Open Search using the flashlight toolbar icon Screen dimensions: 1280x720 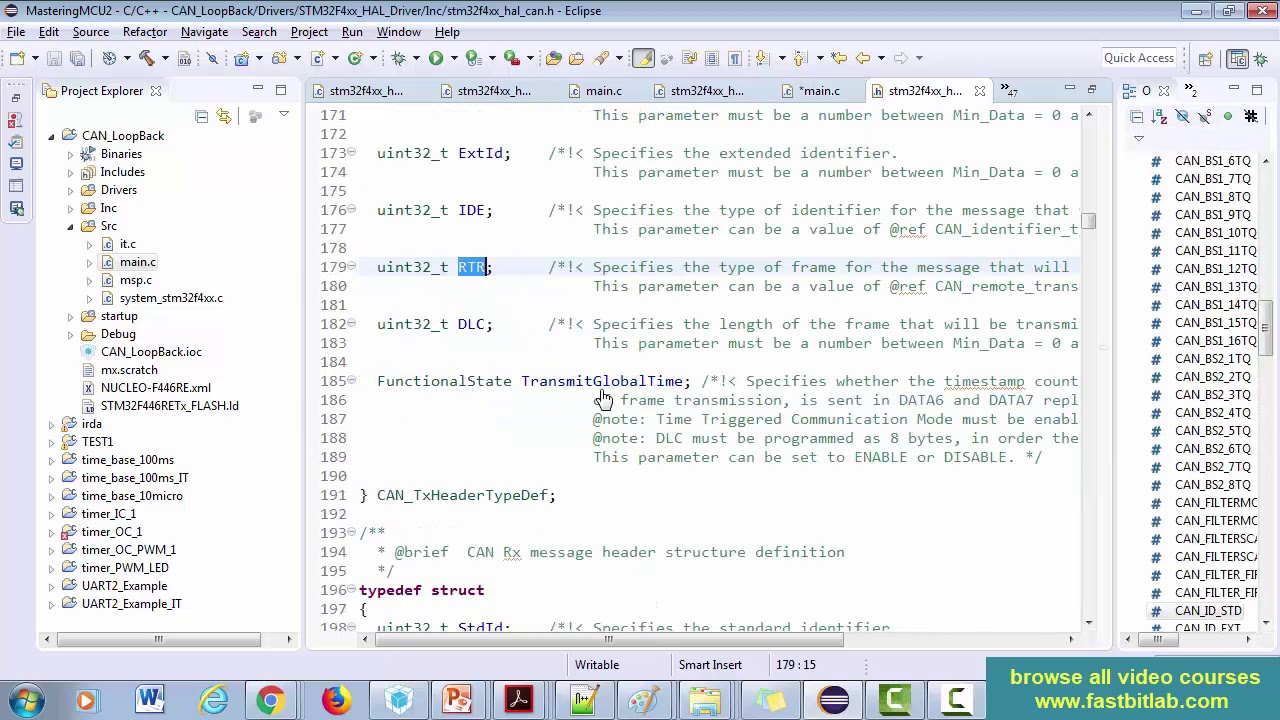(x=603, y=57)
